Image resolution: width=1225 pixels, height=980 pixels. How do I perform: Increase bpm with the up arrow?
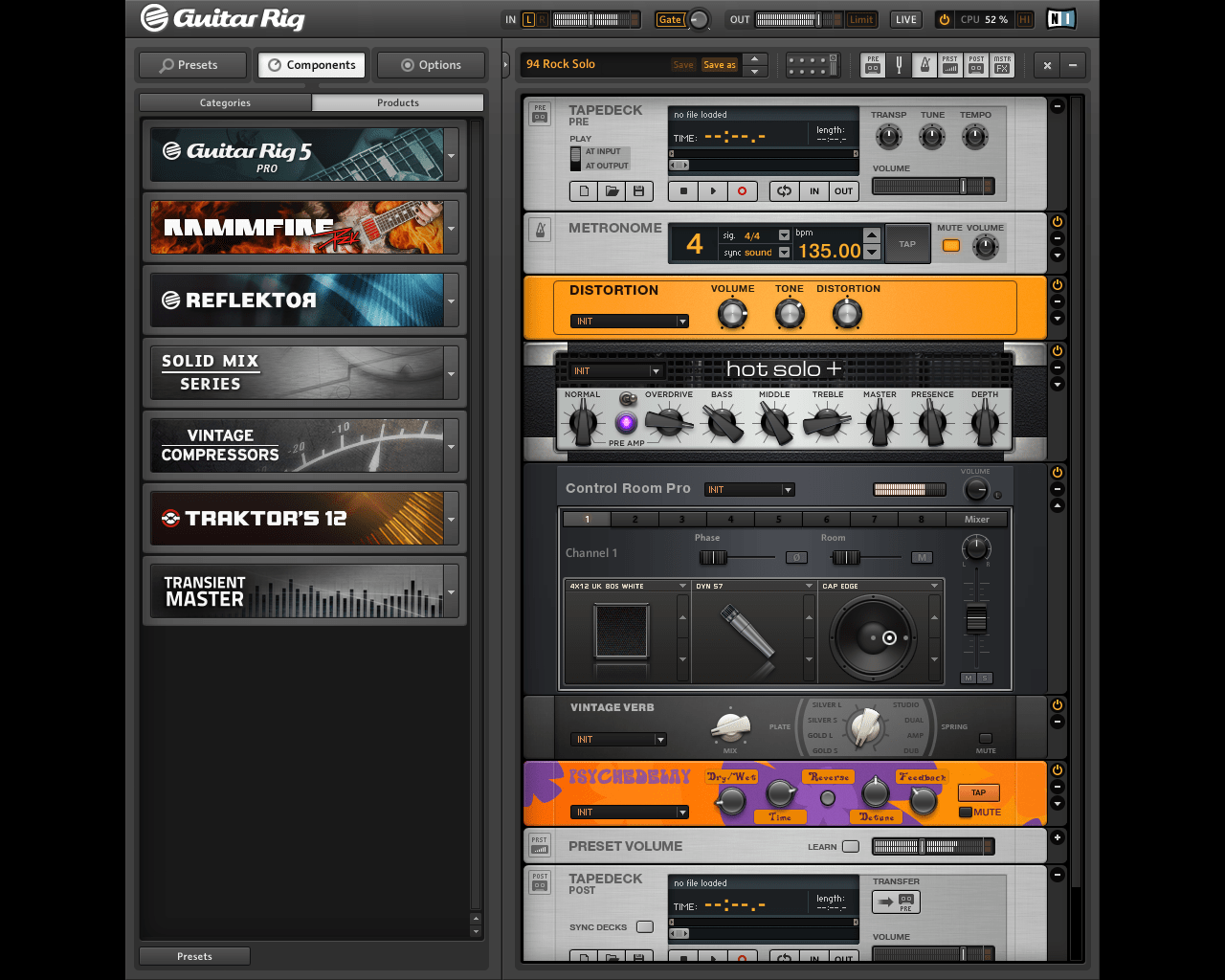click(871, 234)
